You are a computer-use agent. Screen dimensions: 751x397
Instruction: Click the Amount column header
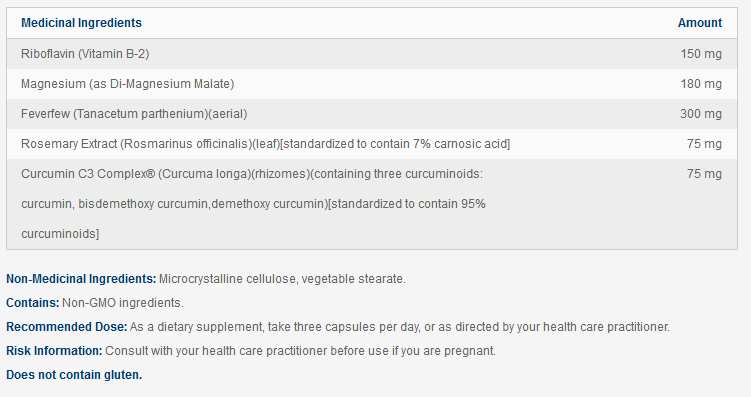click(700, 23)
